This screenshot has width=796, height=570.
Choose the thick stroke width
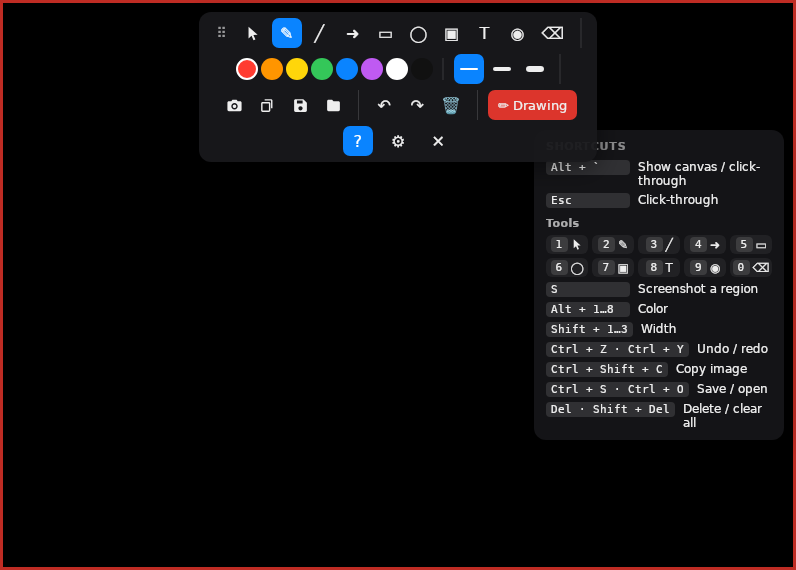tap(535, 69)
